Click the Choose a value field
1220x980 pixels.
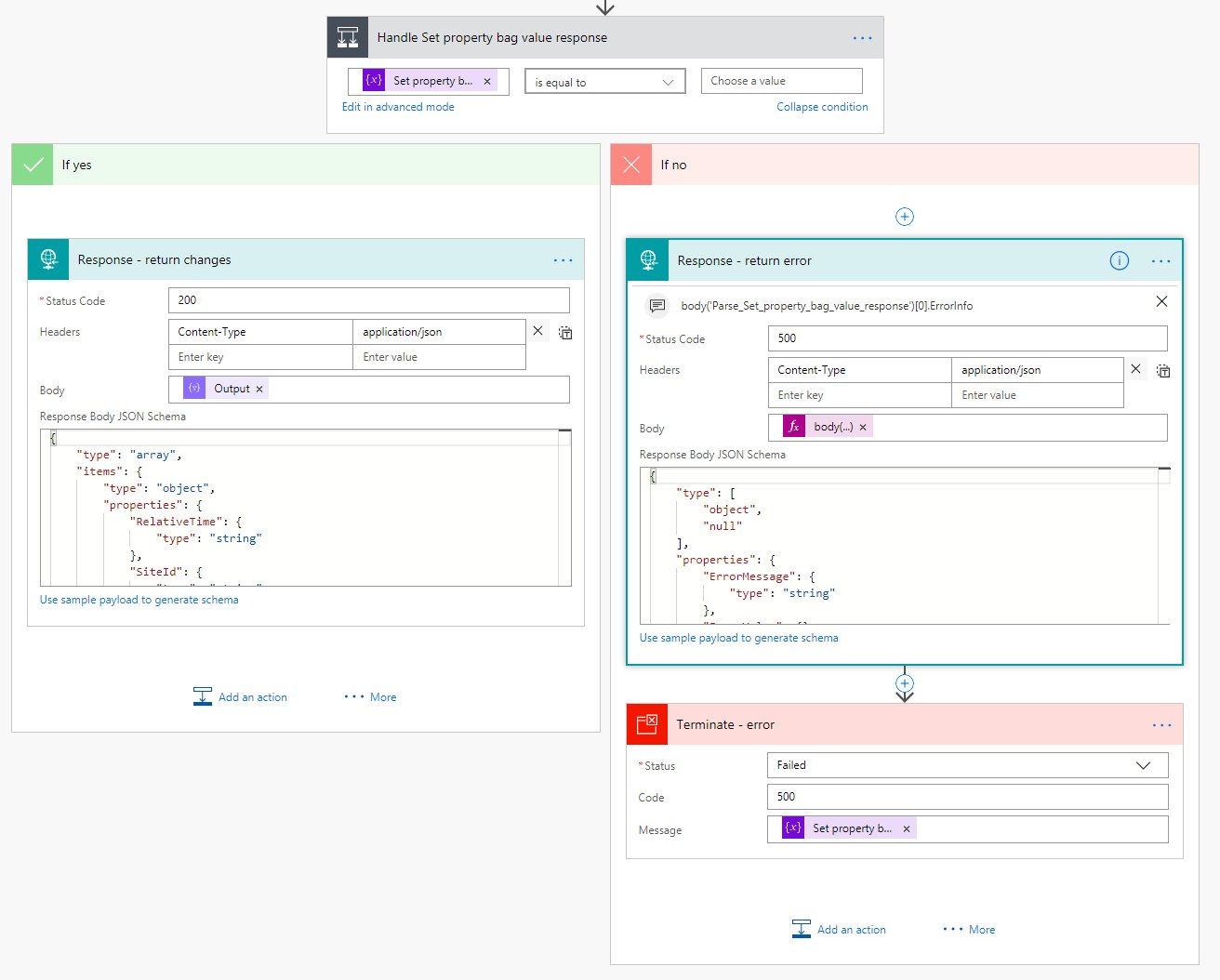(782, 81)
